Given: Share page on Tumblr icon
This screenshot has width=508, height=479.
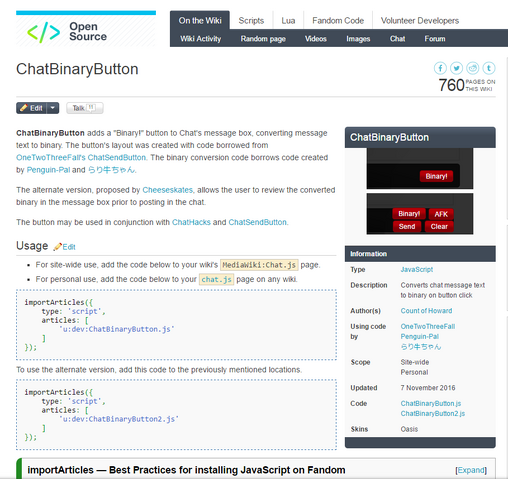Looking at the screenshot, I should [x=489, y=68].
